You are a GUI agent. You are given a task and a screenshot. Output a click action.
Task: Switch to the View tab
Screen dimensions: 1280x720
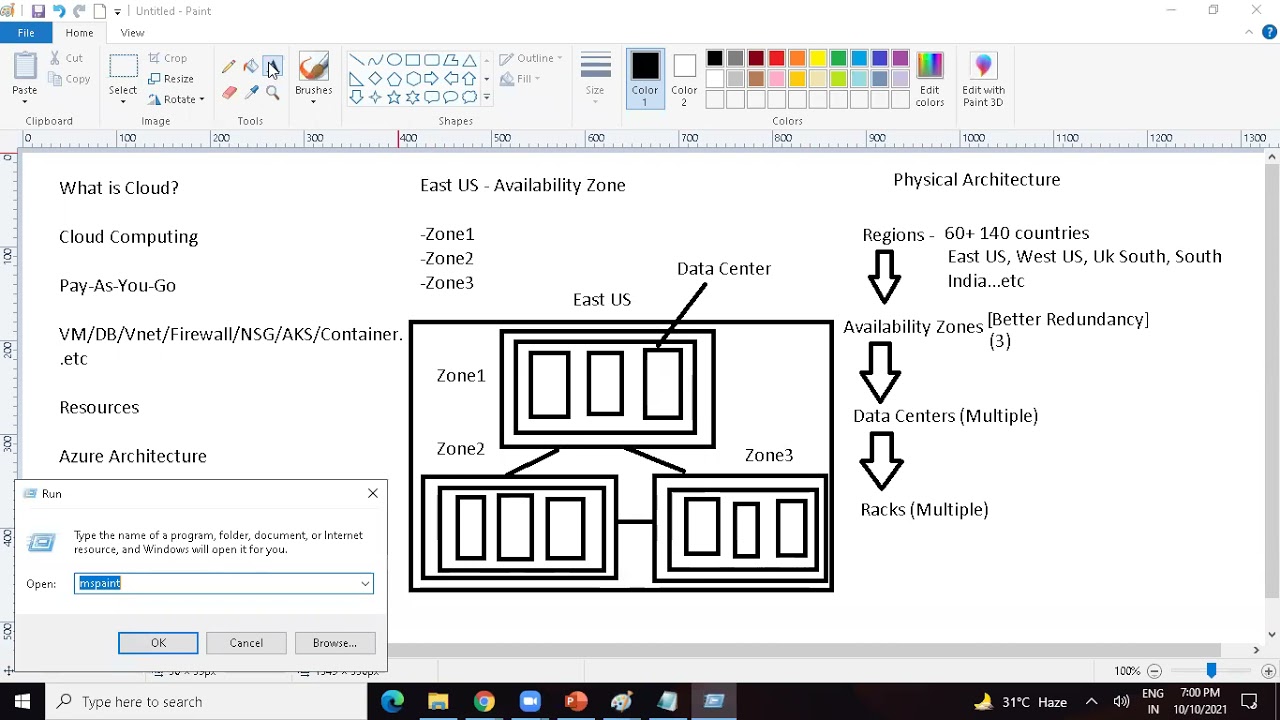click(132, 33)
